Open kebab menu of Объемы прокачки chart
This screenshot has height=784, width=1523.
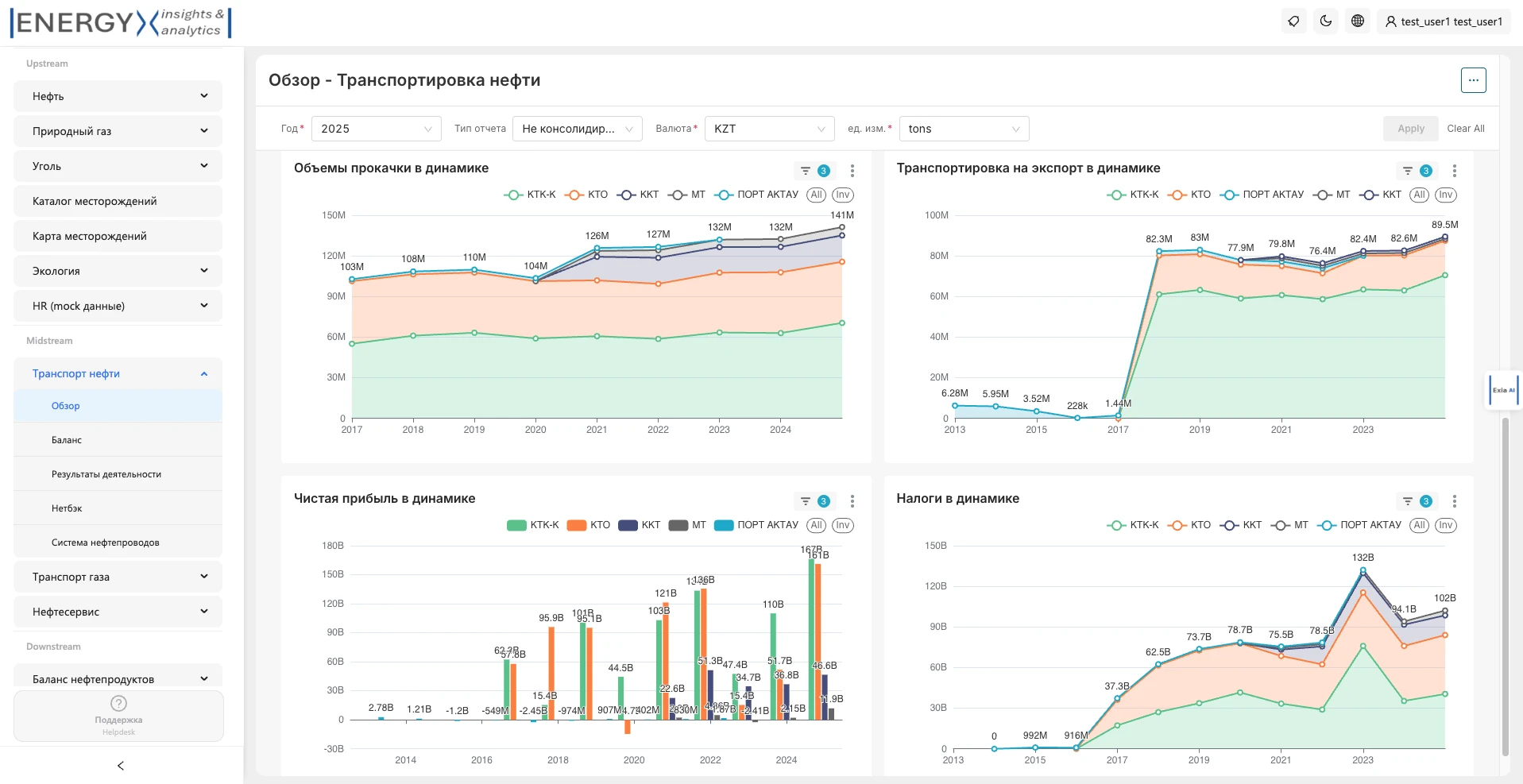pos(852,171)
